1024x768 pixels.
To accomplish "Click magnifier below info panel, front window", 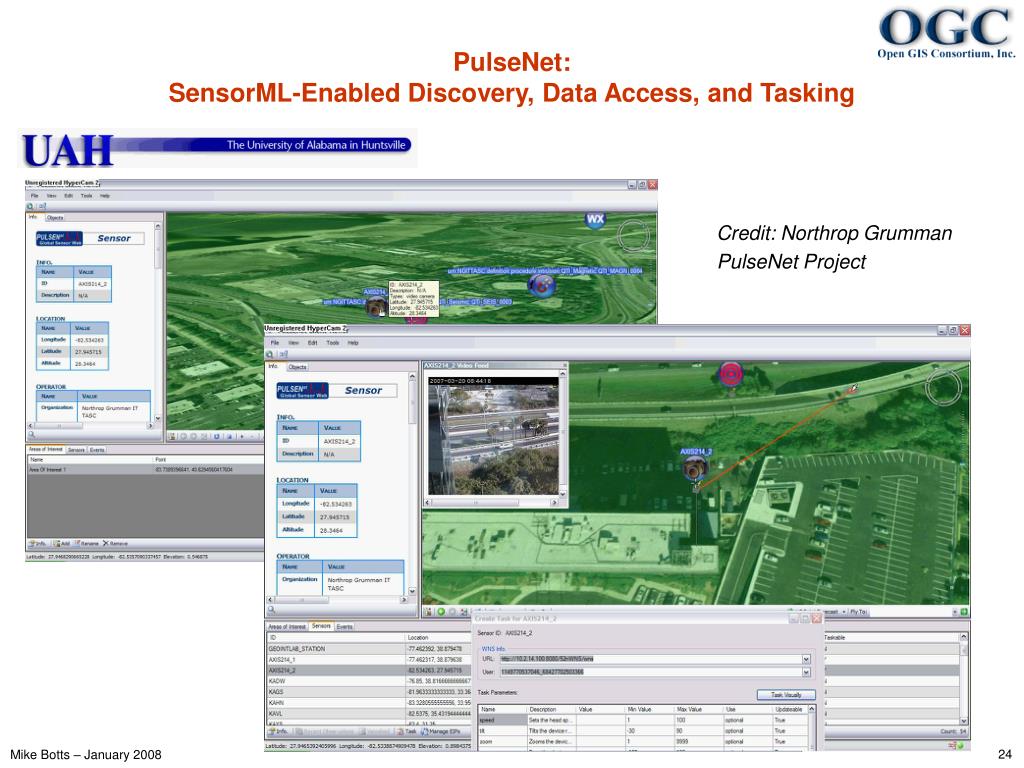I will pyautogui.click(x=271, y=609).
